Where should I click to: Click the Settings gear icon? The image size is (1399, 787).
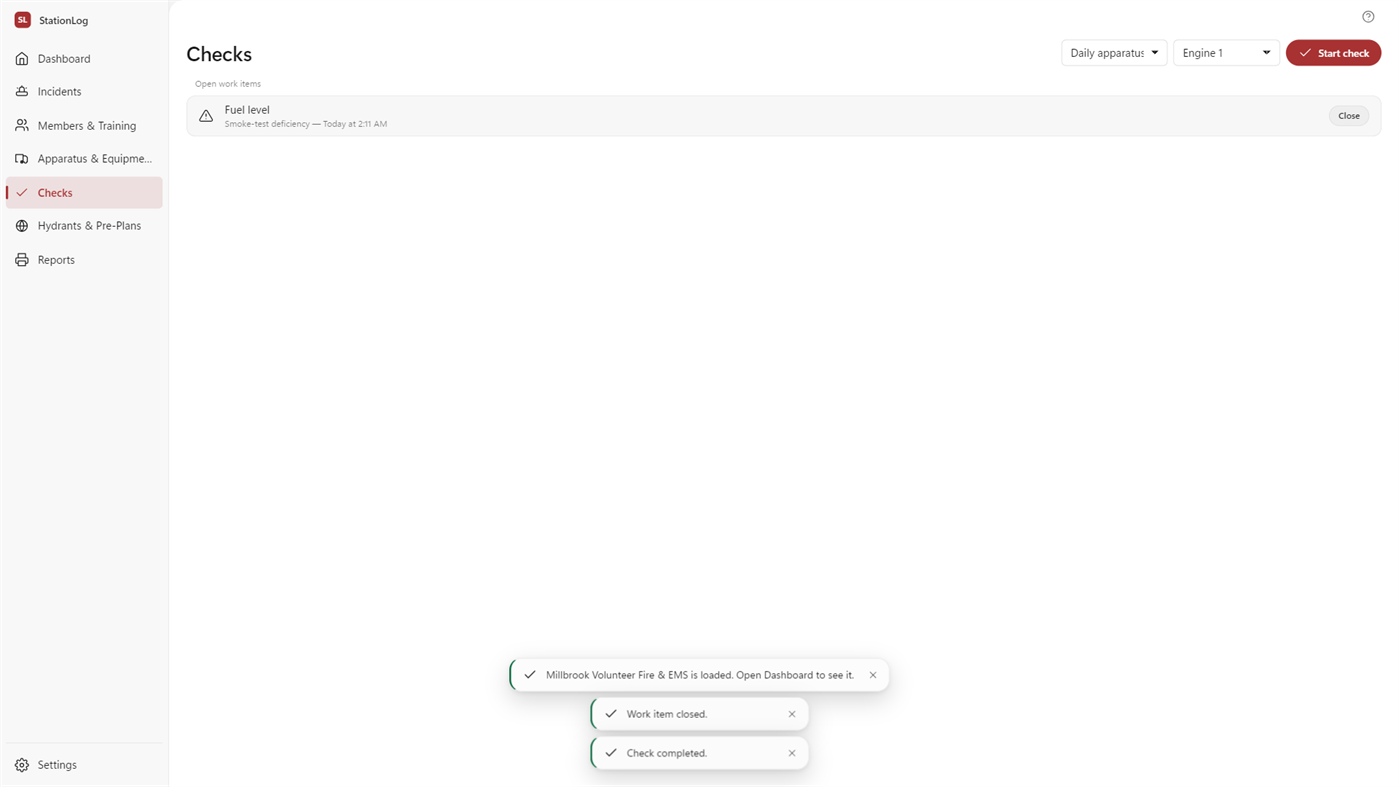click(22, 765)
